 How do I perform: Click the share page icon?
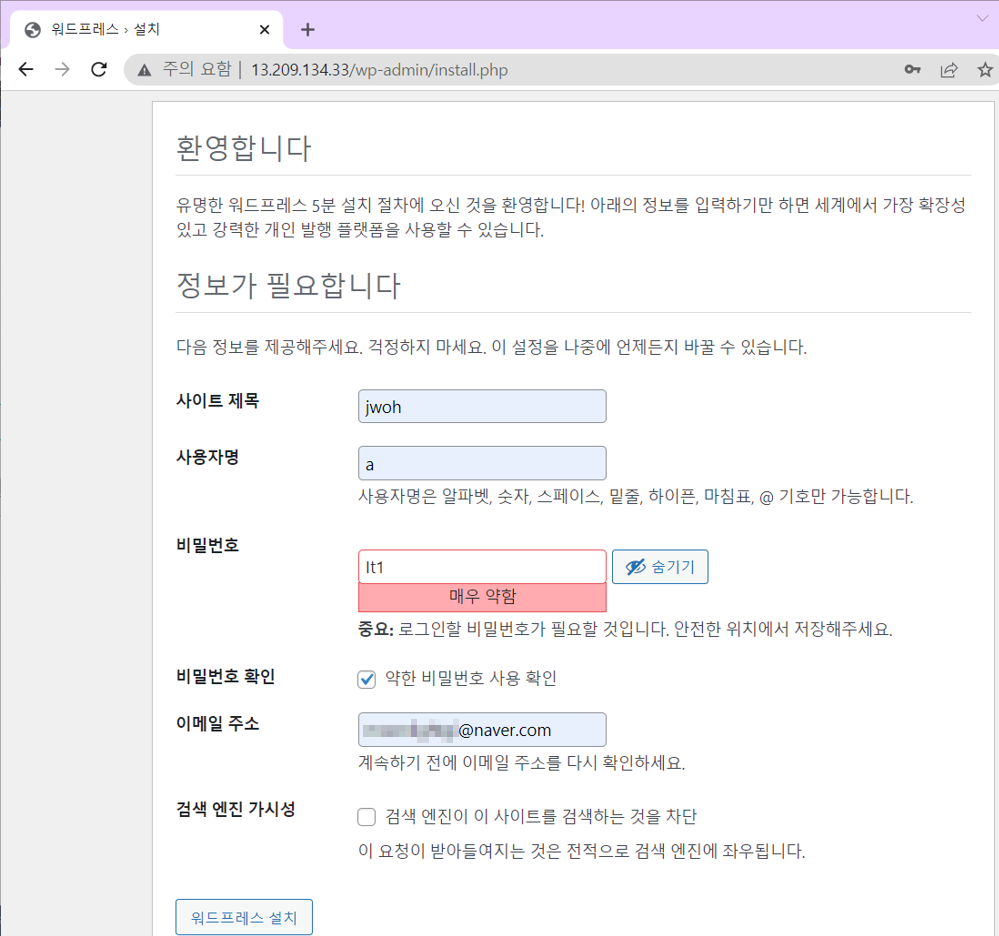click(949, 69)
